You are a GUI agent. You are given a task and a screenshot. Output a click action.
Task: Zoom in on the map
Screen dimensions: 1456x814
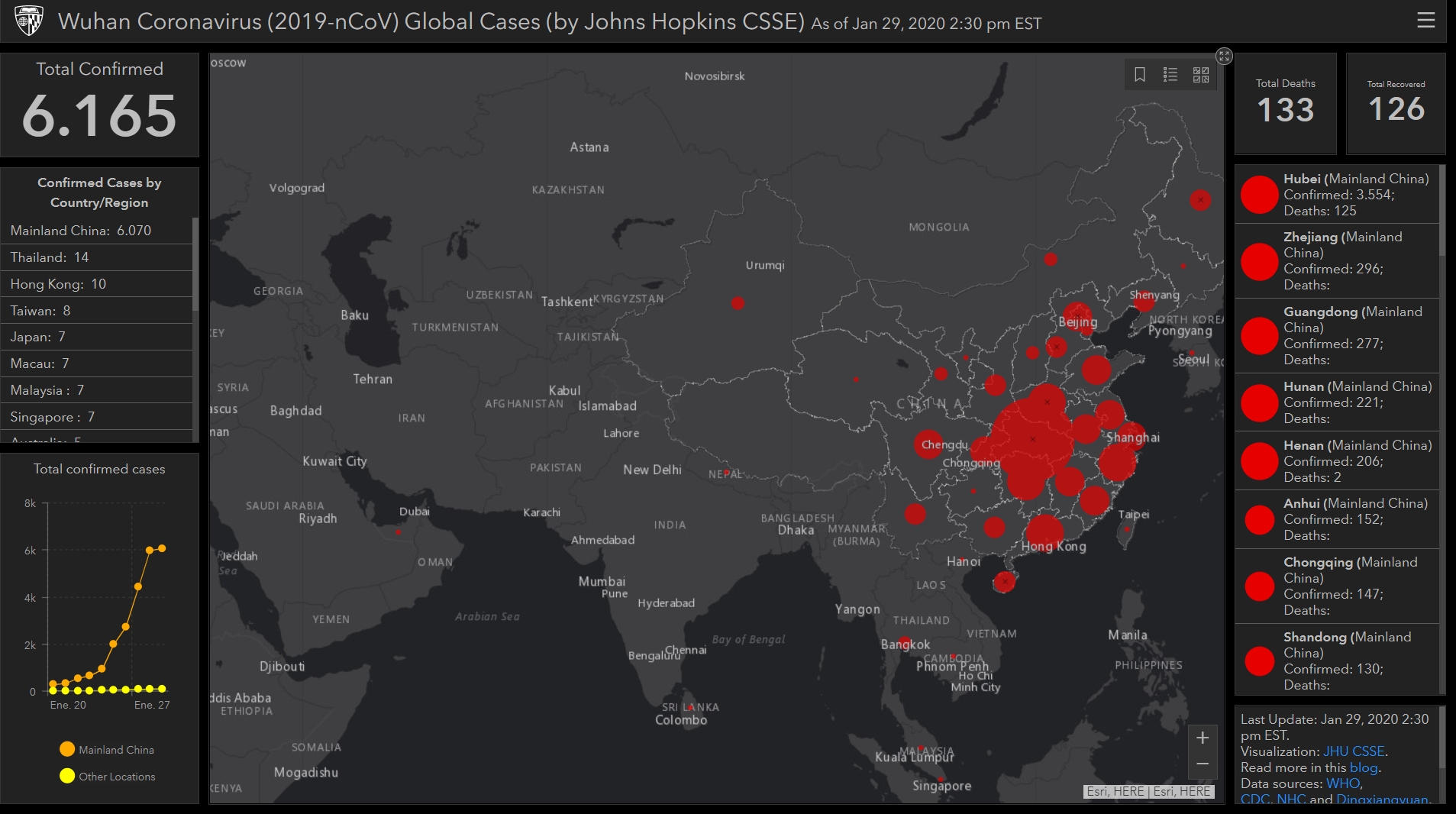[1203, 738]
